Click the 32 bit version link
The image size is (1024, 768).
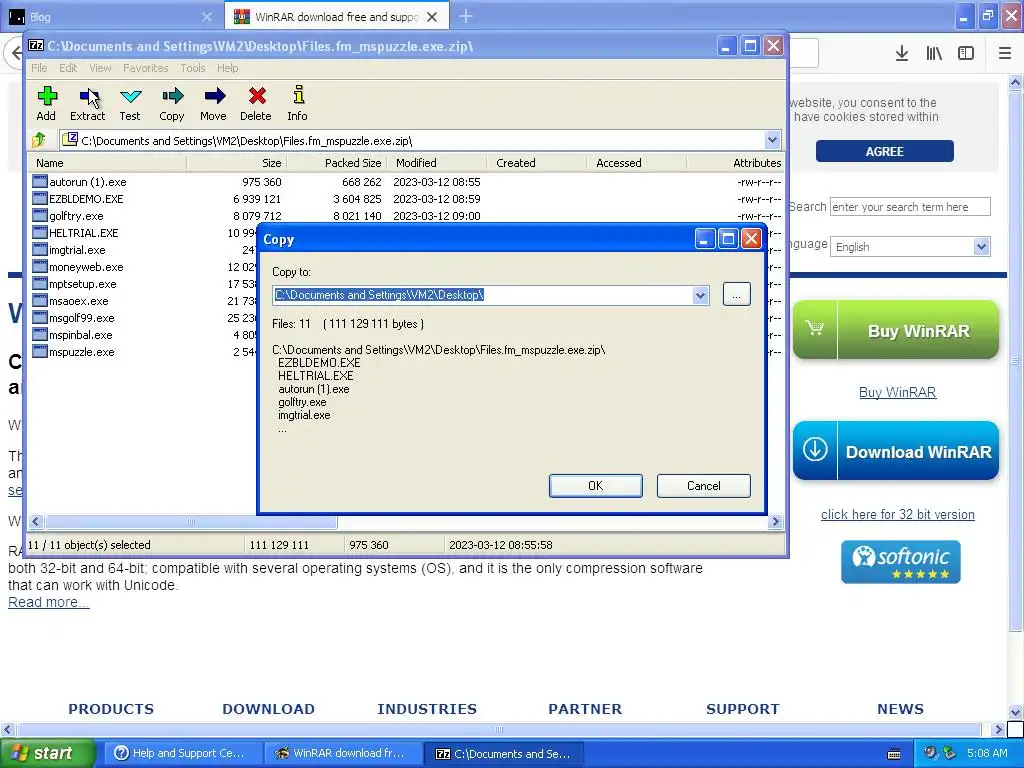pyautogui.click(x=897, y=515)
